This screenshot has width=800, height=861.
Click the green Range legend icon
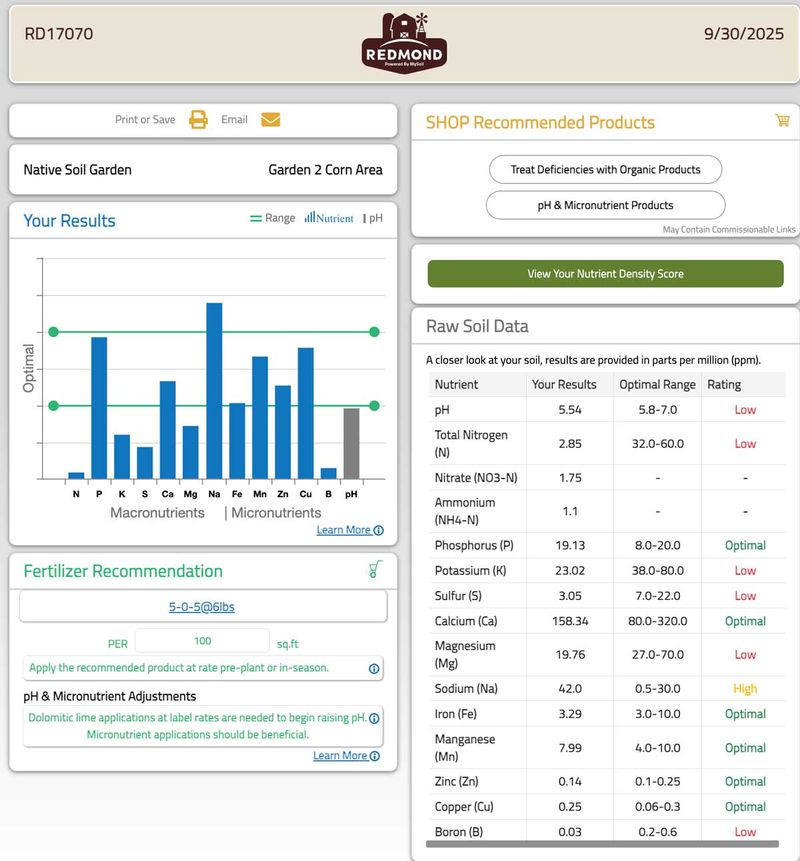(256, 218)
